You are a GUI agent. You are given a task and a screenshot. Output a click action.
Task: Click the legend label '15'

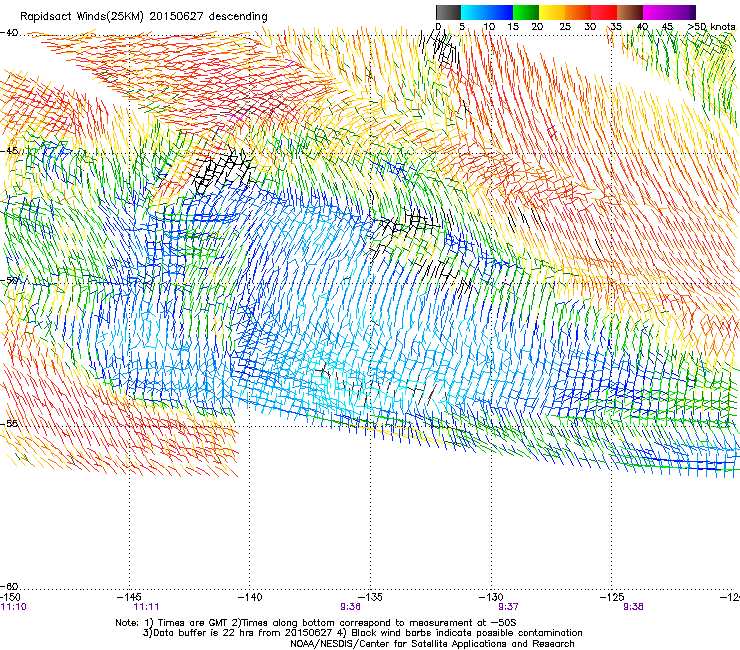click(x=513, y=27)
